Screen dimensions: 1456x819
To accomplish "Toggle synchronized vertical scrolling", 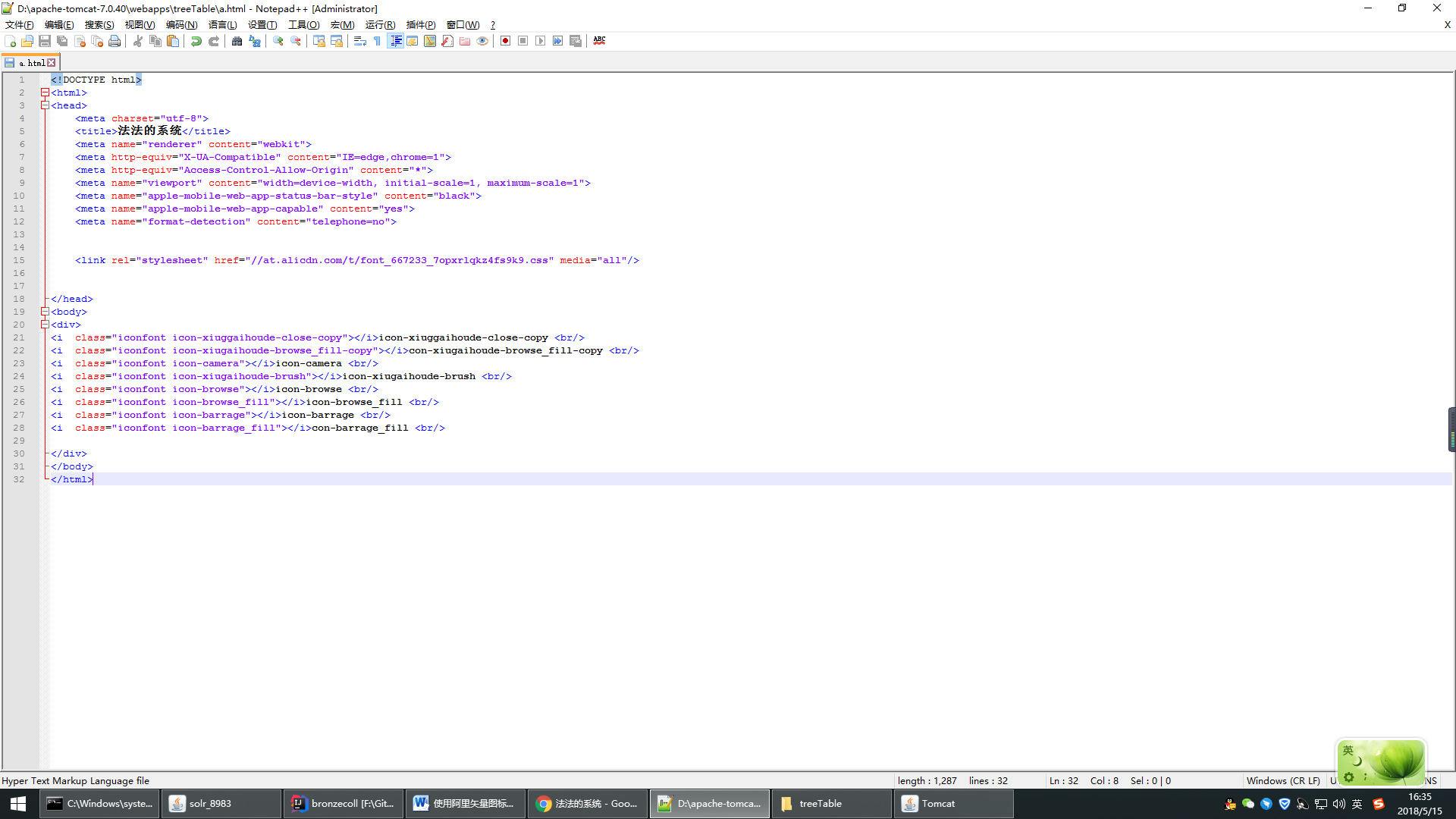I will [319, 41].
